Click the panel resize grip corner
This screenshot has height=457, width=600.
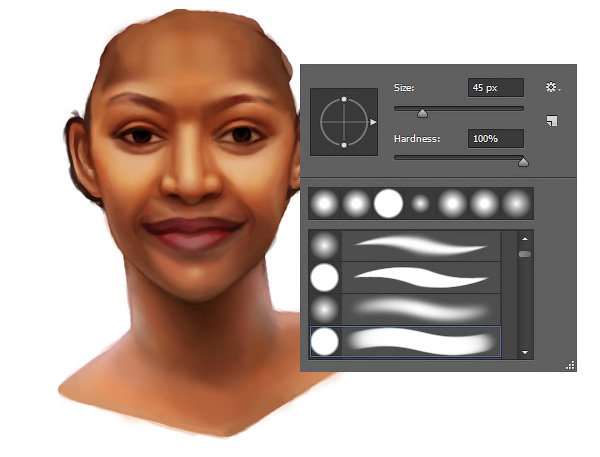[570, 365]
